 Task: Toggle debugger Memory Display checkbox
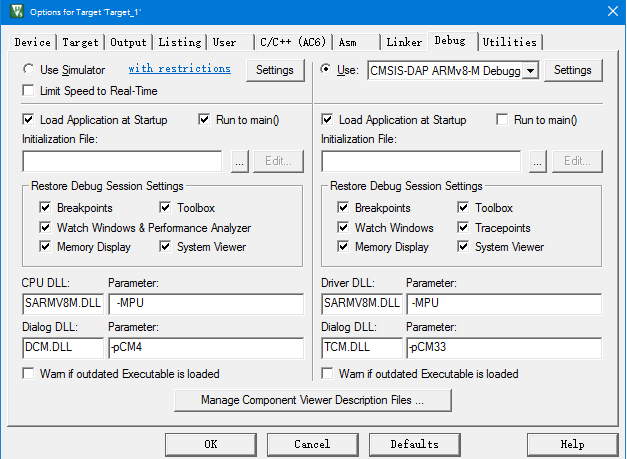coord(343,246)
